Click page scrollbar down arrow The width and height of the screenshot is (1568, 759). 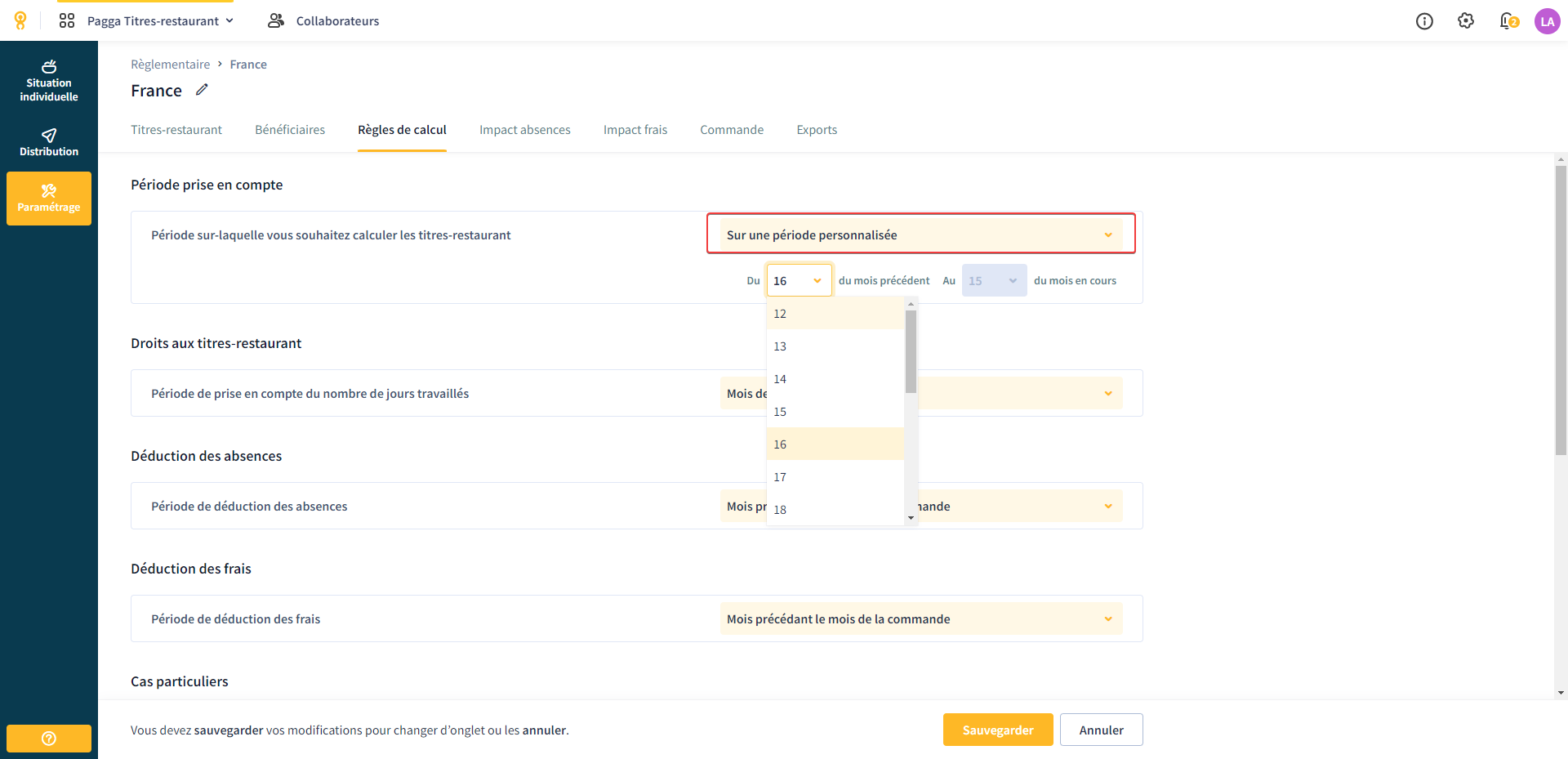[x=1561, y=693]
